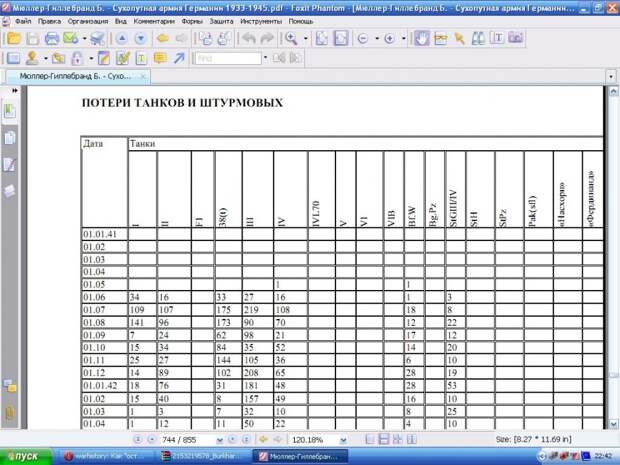The height and width of the screenshot is (465, 620).
Task: Click the Undo arrow icon
Action: click(x=249, y=38)
